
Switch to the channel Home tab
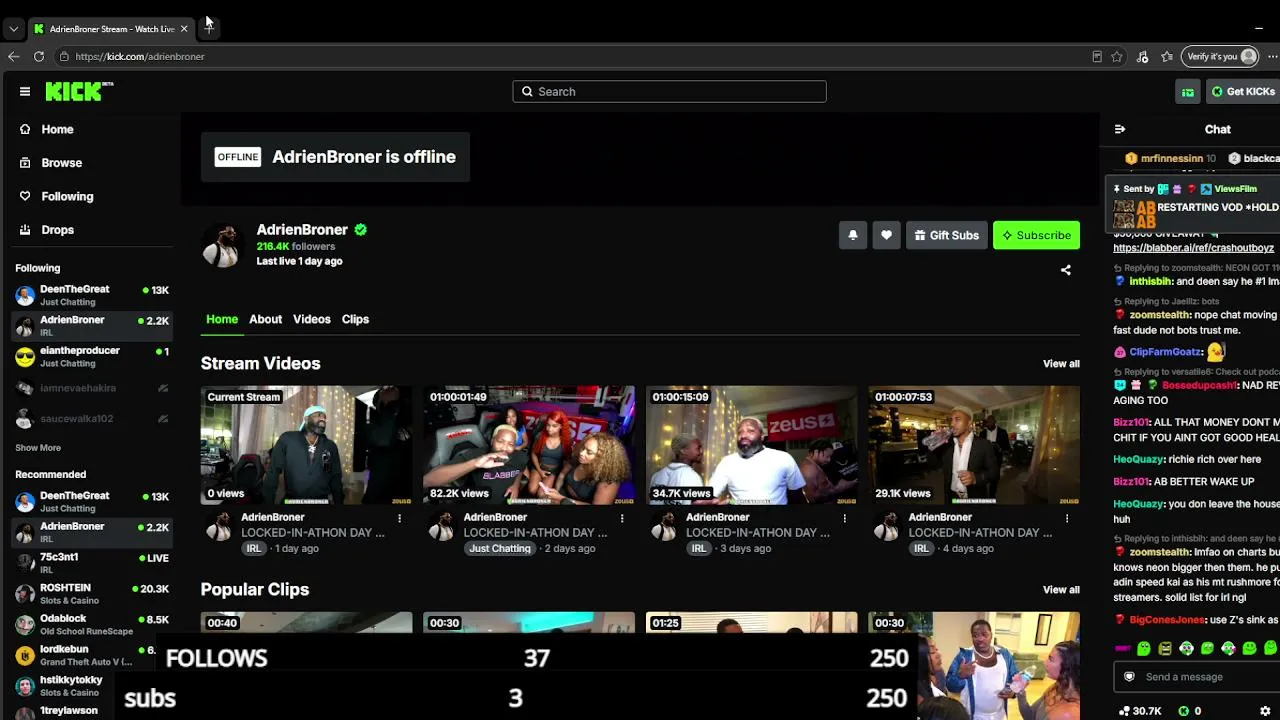pos(222,319)
